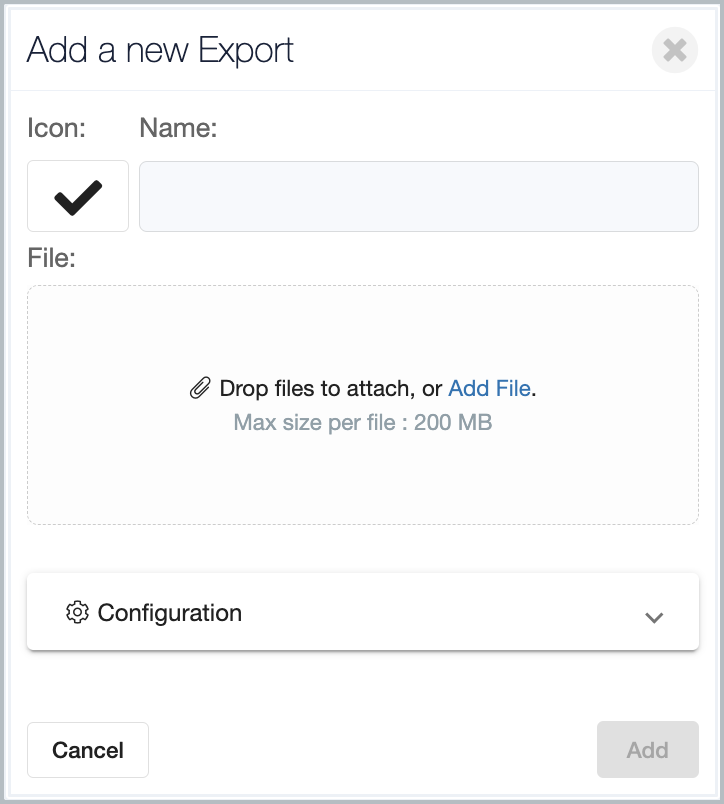
Task: Click the Name: field label
Action: [178, 128]
